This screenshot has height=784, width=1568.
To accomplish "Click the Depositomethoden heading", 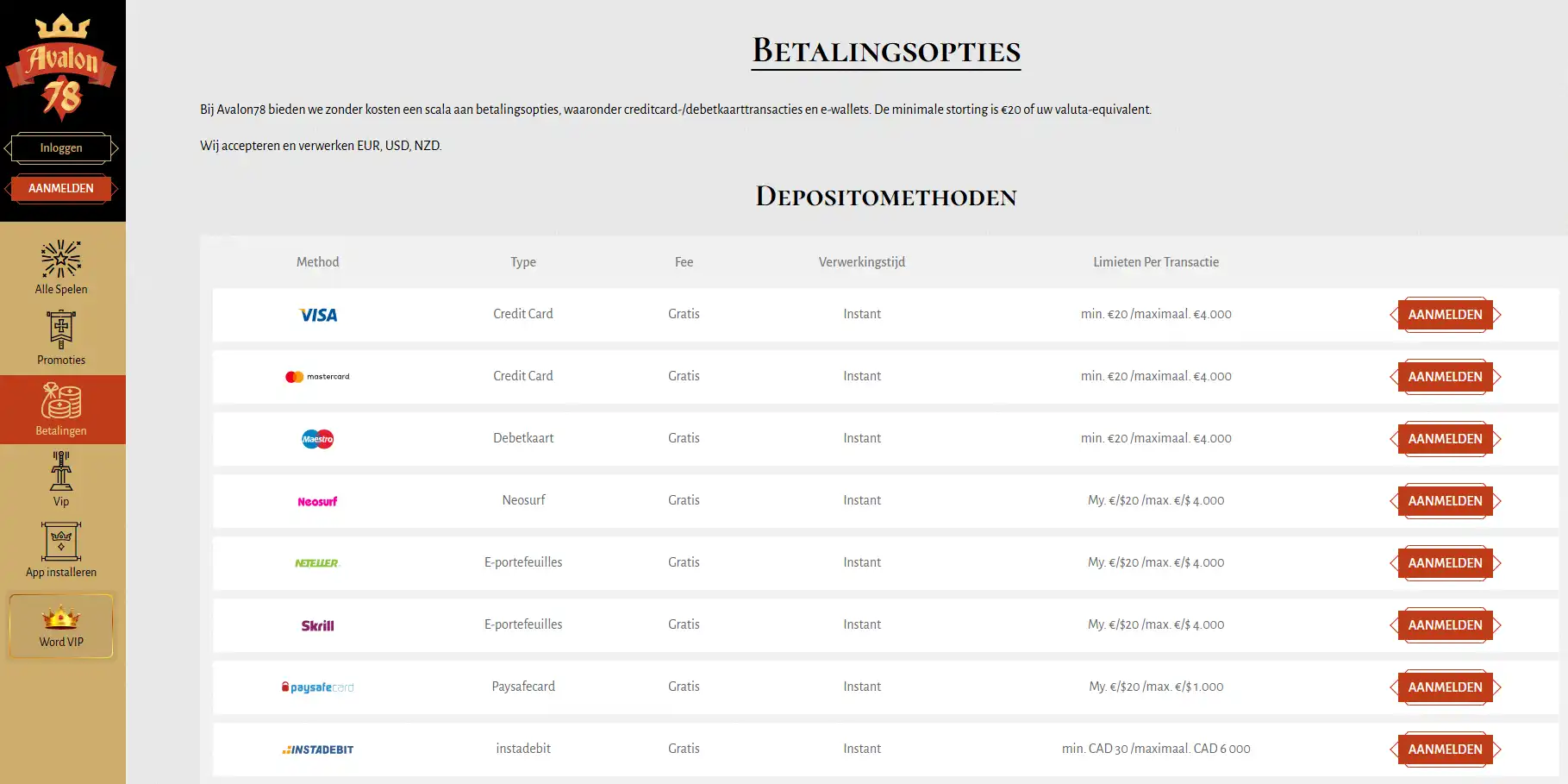I will tap(886, 197).
